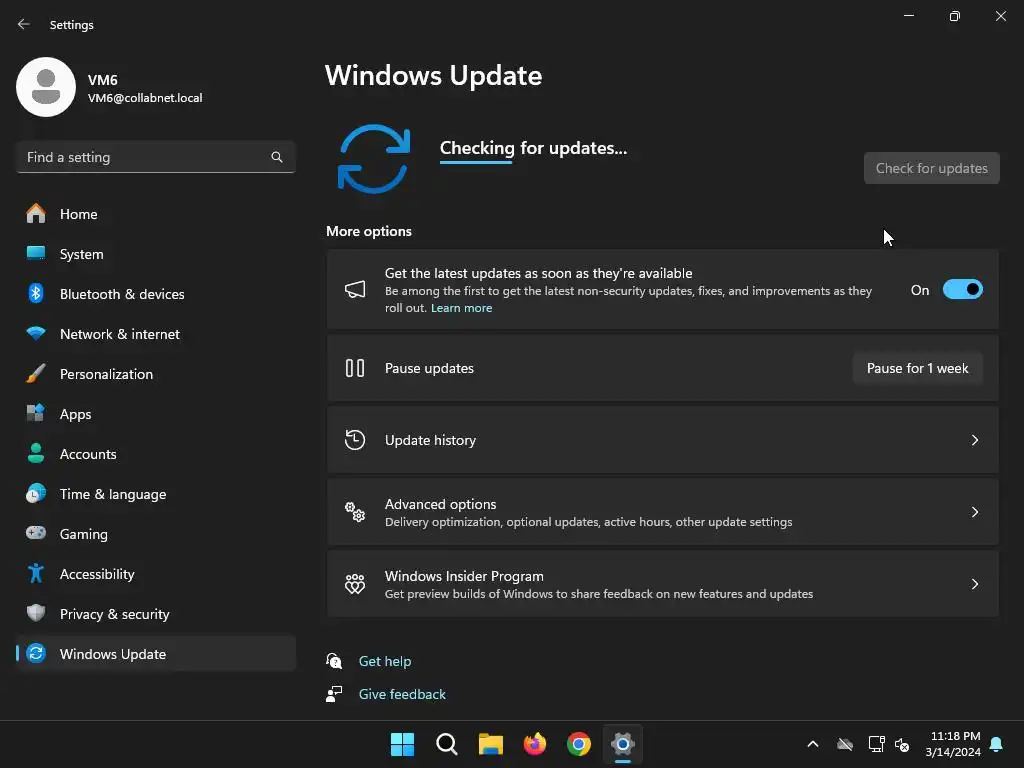Image resolution: width=1024 pixels, height=768 pixels.
Task: Select Network & internet category
Action: click(155, 334)
